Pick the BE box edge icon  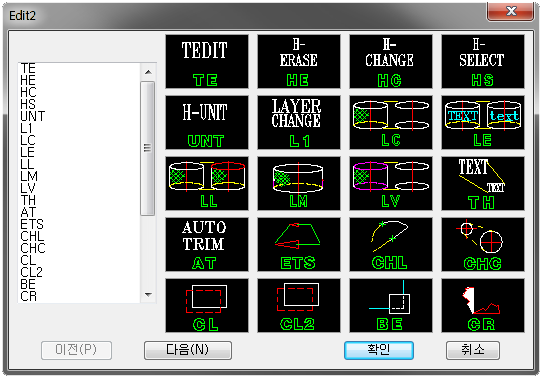click(x=391, y=305)
